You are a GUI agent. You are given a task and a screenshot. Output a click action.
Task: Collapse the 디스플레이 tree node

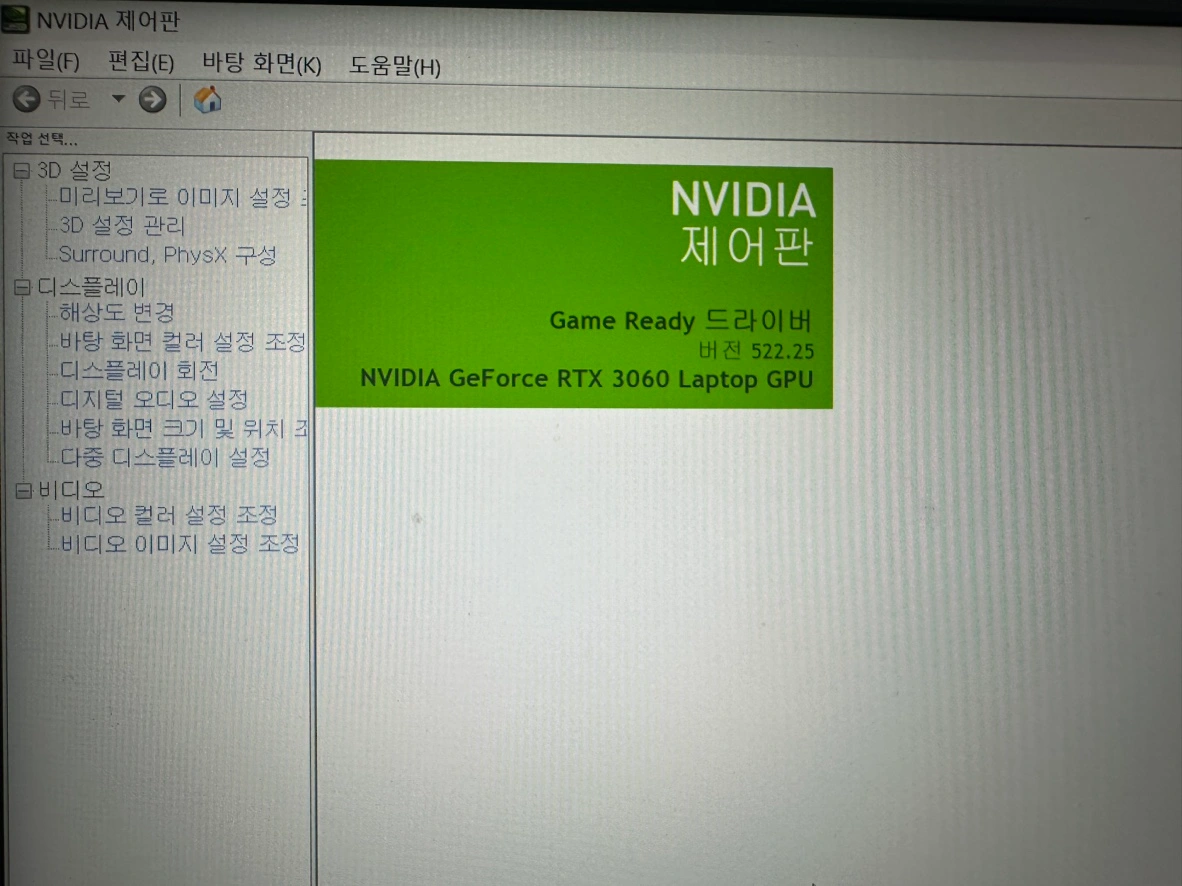click(x=21, y=288)
